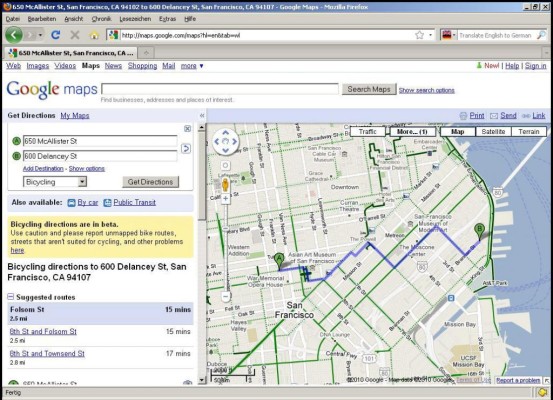Click the 'here' link in beta notice

[17, 250]
